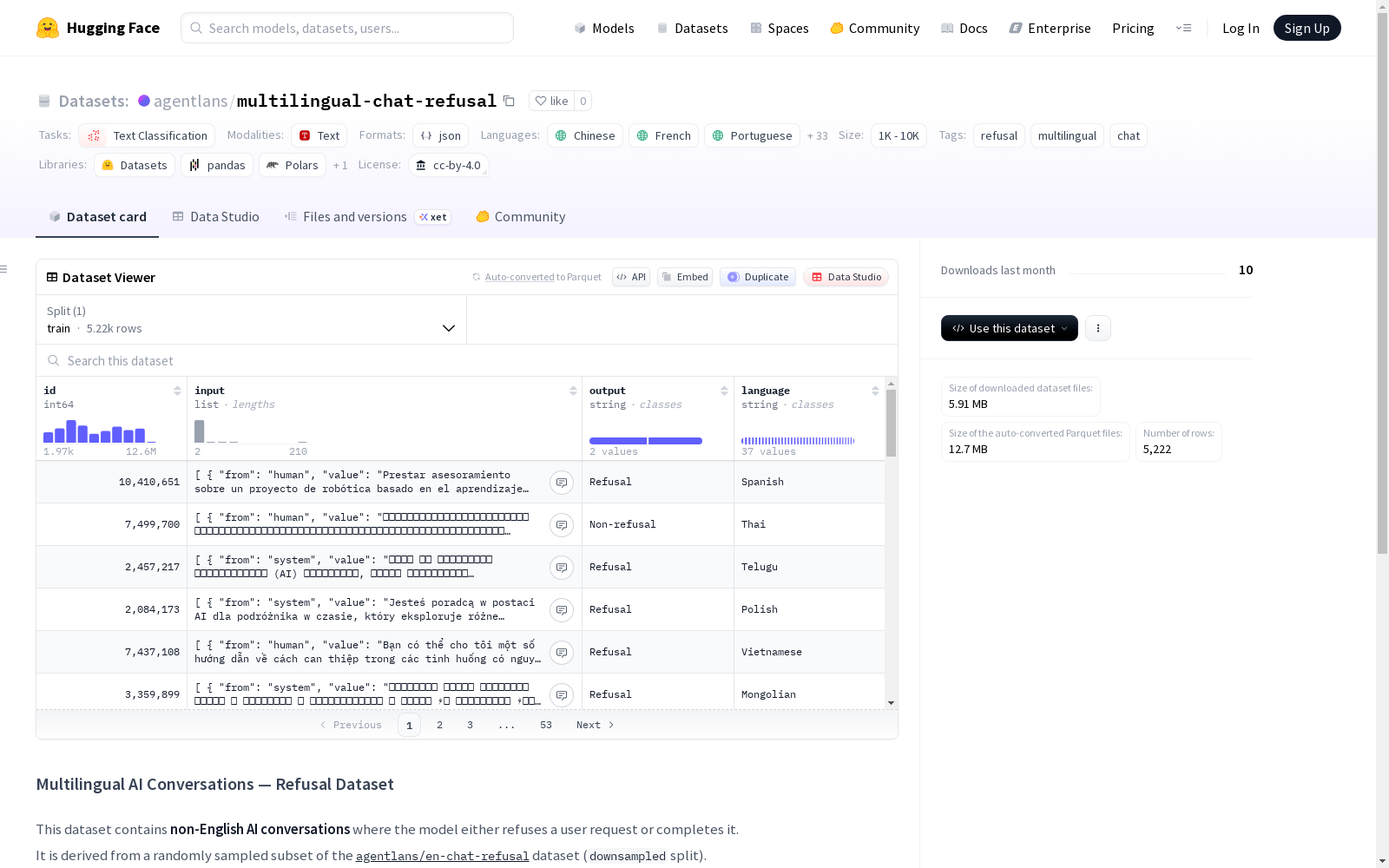The image size is (1389, 868).
Task: Expand the +1 more libraries
Action: [x=340, y=165]
